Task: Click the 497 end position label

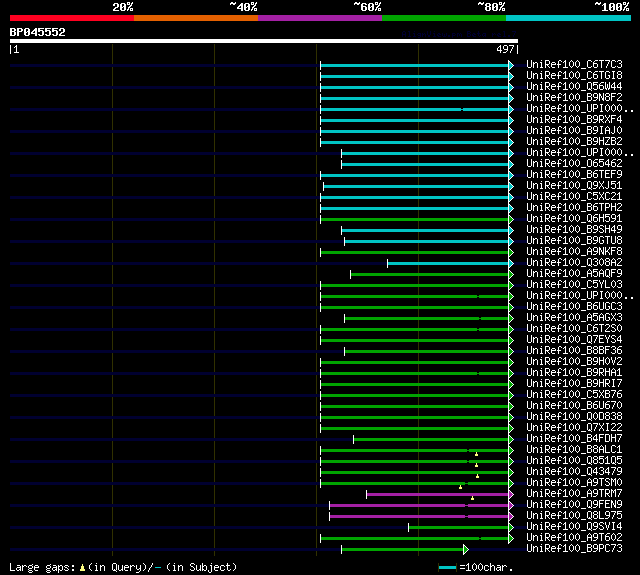Action: 505,49
